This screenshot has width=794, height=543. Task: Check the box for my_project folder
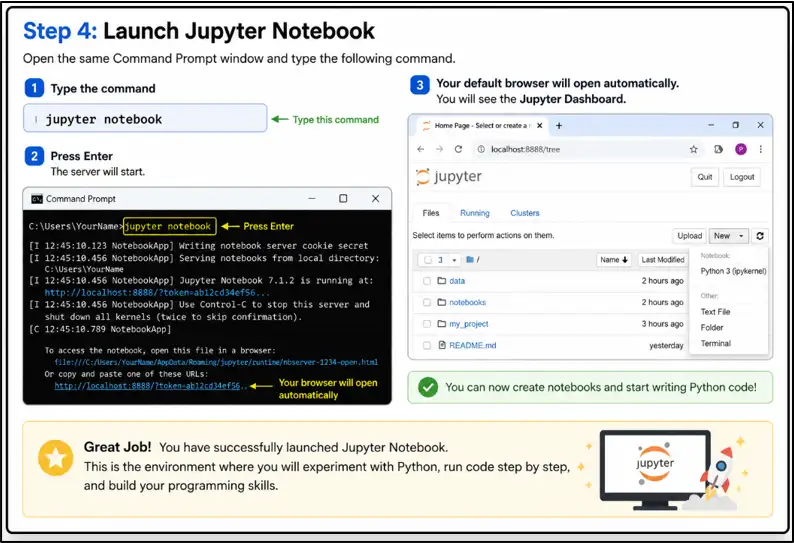coord(427,324)
